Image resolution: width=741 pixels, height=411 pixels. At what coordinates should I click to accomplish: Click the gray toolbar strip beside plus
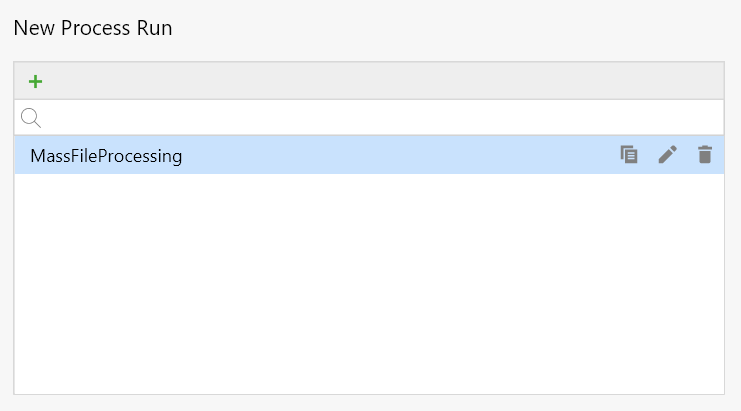point(380,81)
